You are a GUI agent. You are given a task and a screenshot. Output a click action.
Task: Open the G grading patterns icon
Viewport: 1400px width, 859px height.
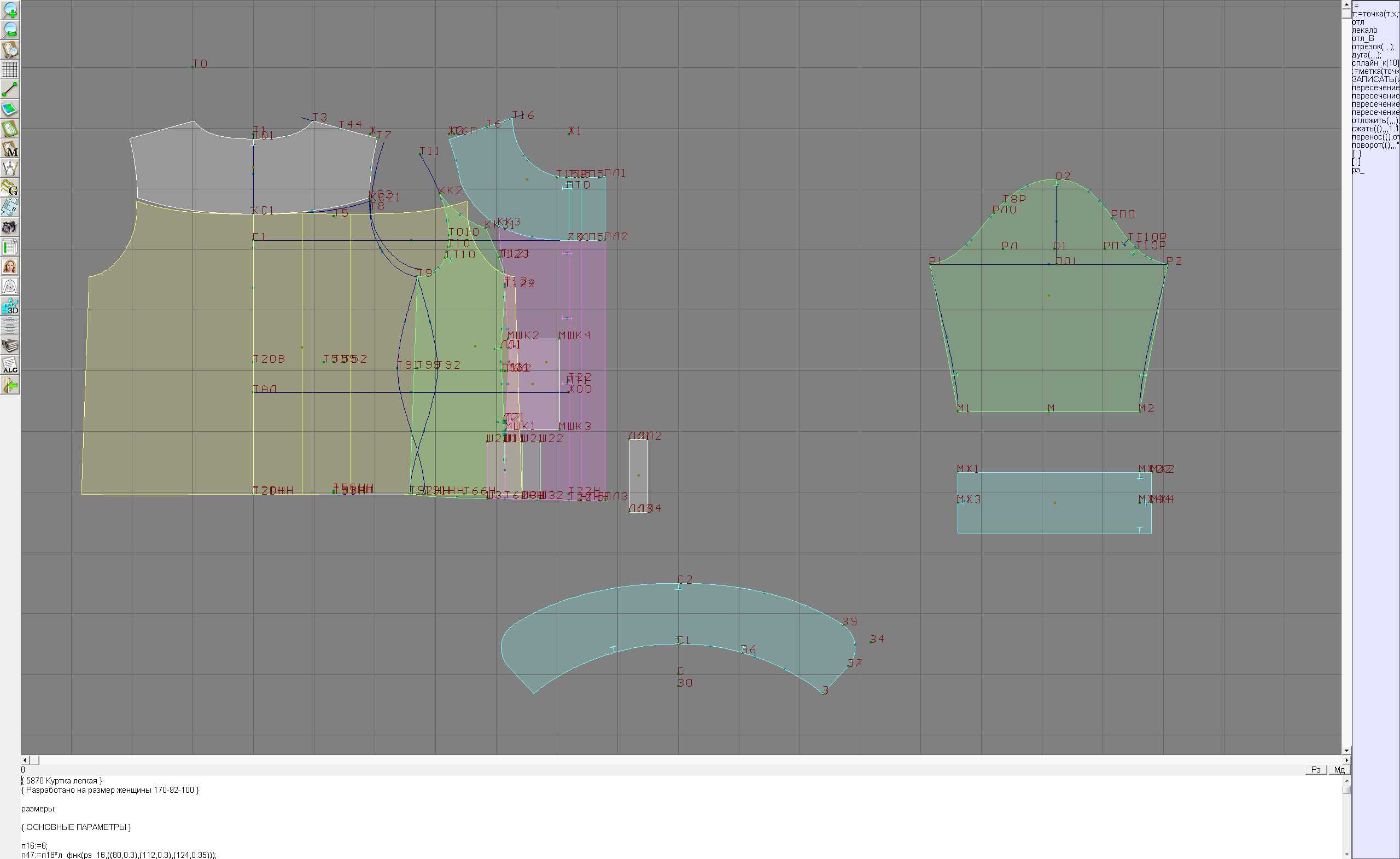point(10,188)
